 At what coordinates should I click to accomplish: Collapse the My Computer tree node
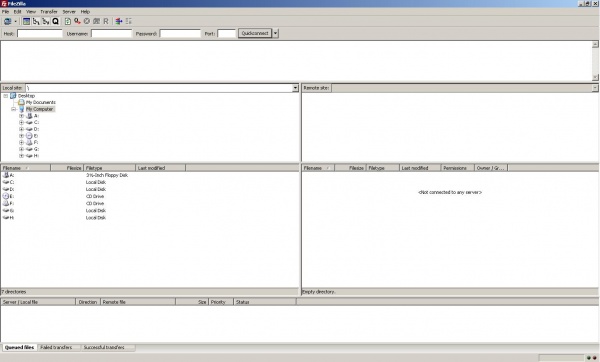point(13,109)
